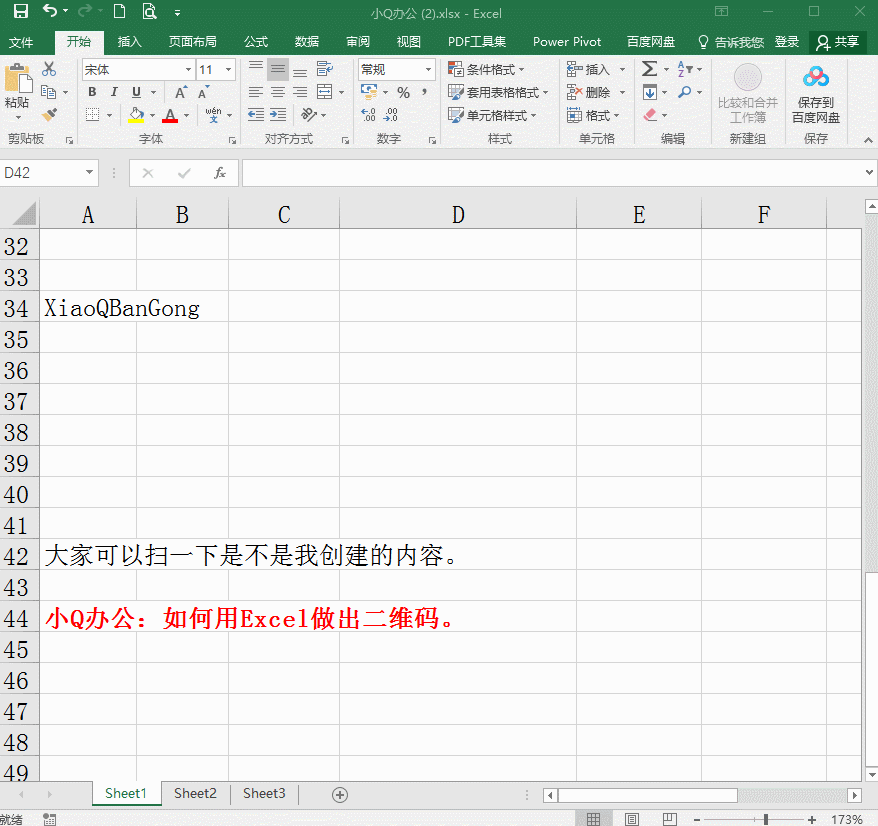Viewport: 878px width, 826px height.
Task: Open 套用表格格式 table format dropdown
Action: (498, 92)
